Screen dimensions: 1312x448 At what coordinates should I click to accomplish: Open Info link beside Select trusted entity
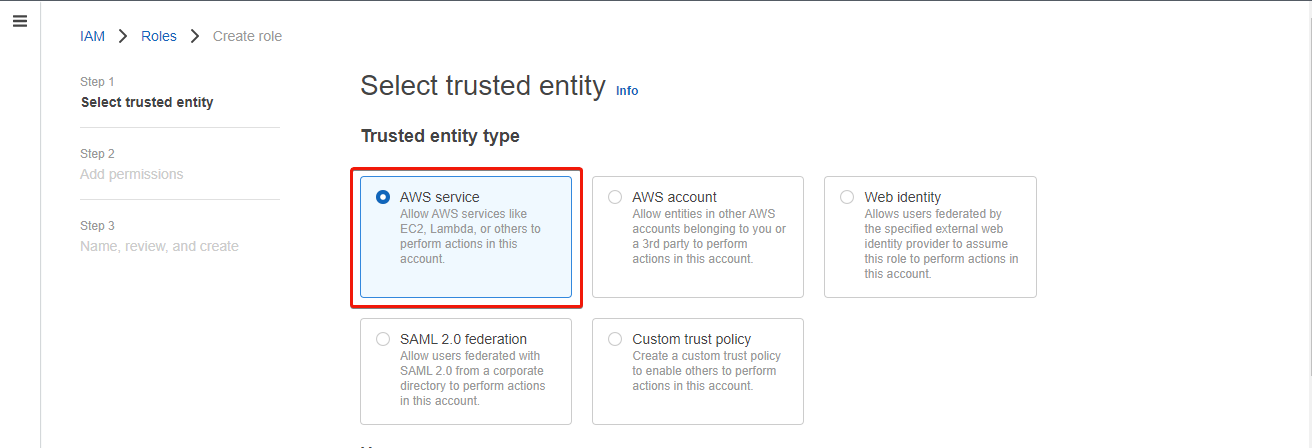click(x=627, y=91)
